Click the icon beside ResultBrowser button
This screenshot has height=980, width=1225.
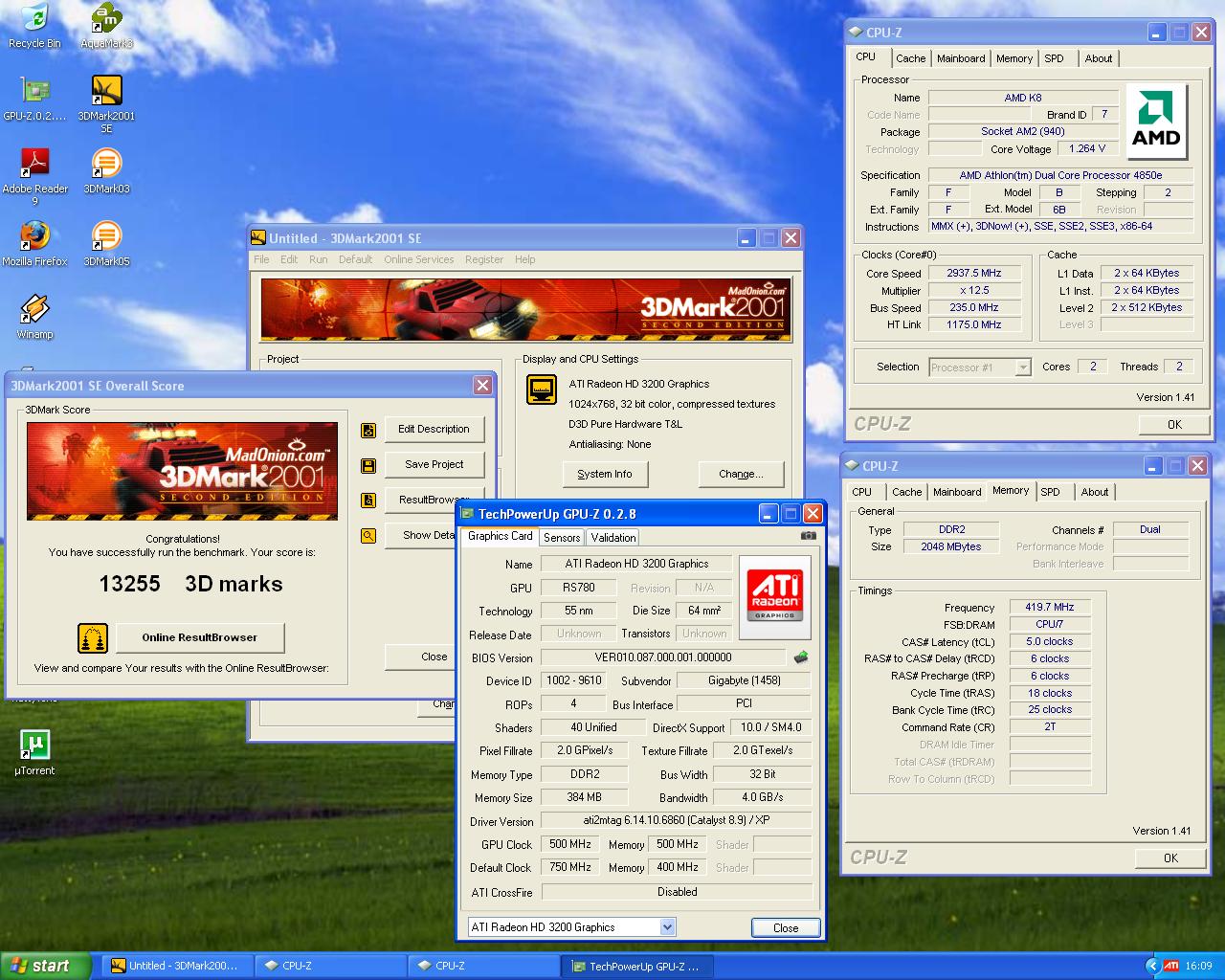pos(368,500)
